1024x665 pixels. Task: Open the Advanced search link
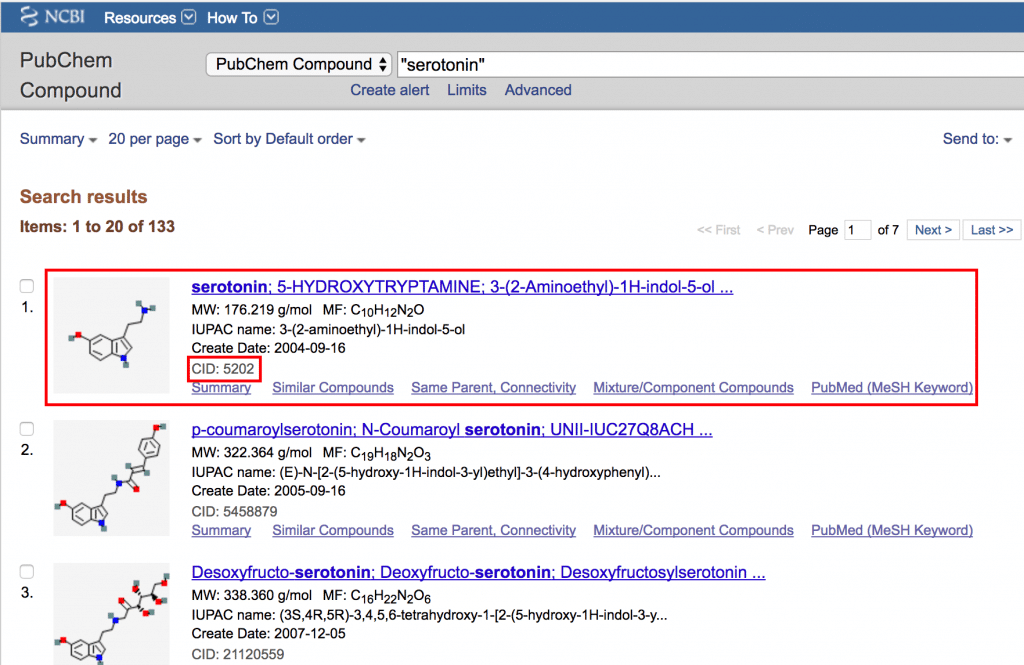point(538,90)
